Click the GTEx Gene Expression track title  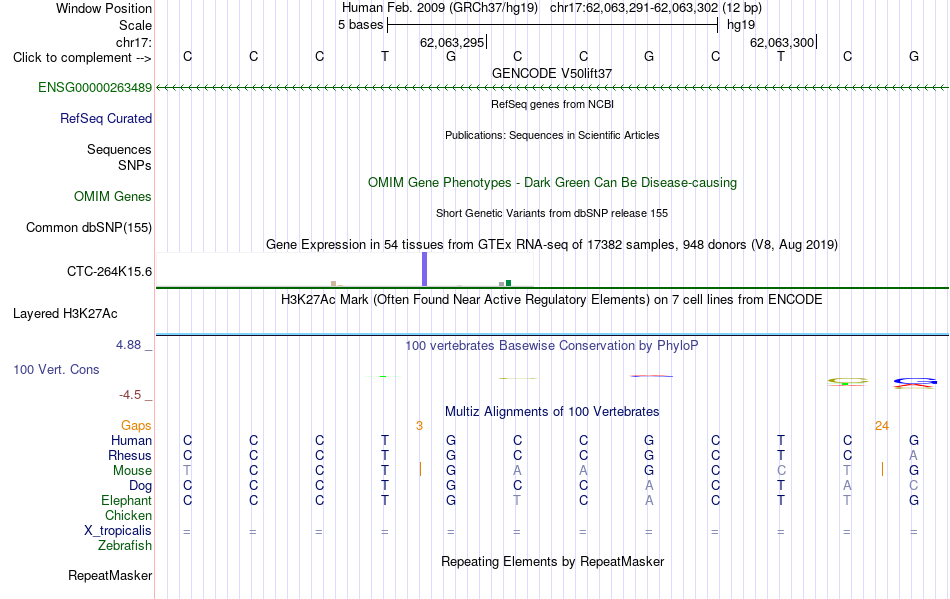(552, 245)
